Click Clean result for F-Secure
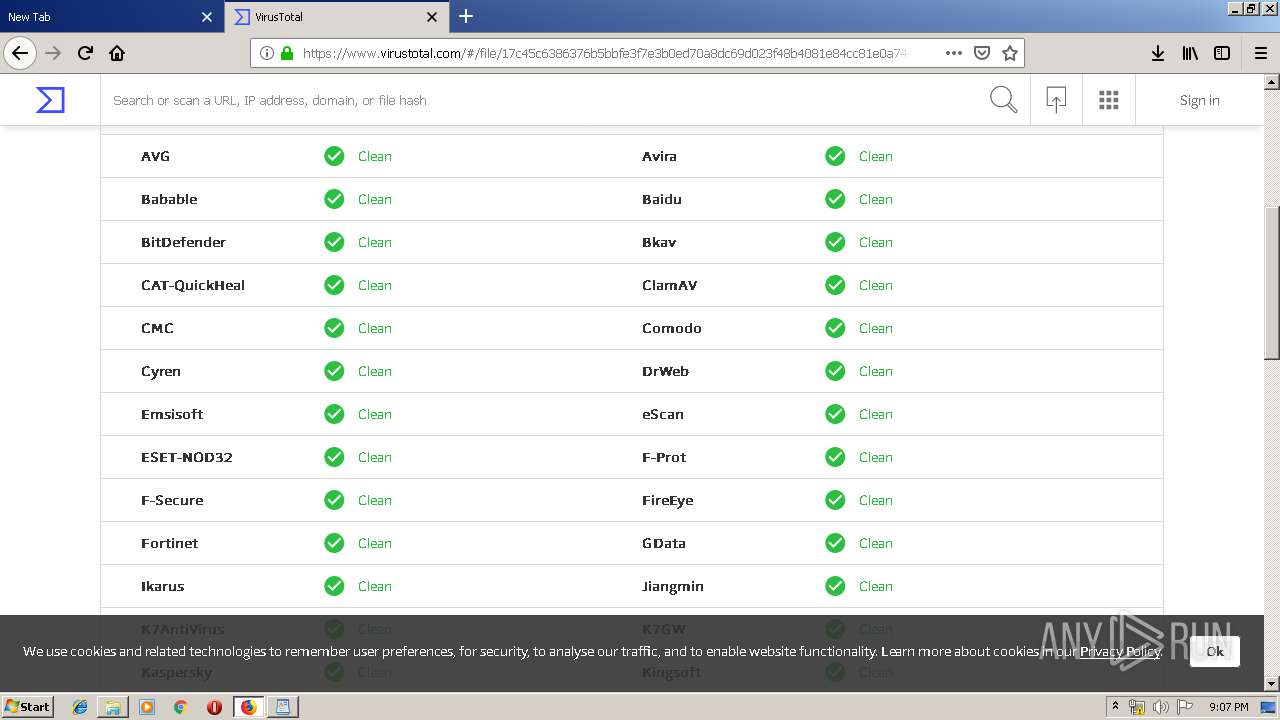This screenshot has height=720, width=1280. 375,500
